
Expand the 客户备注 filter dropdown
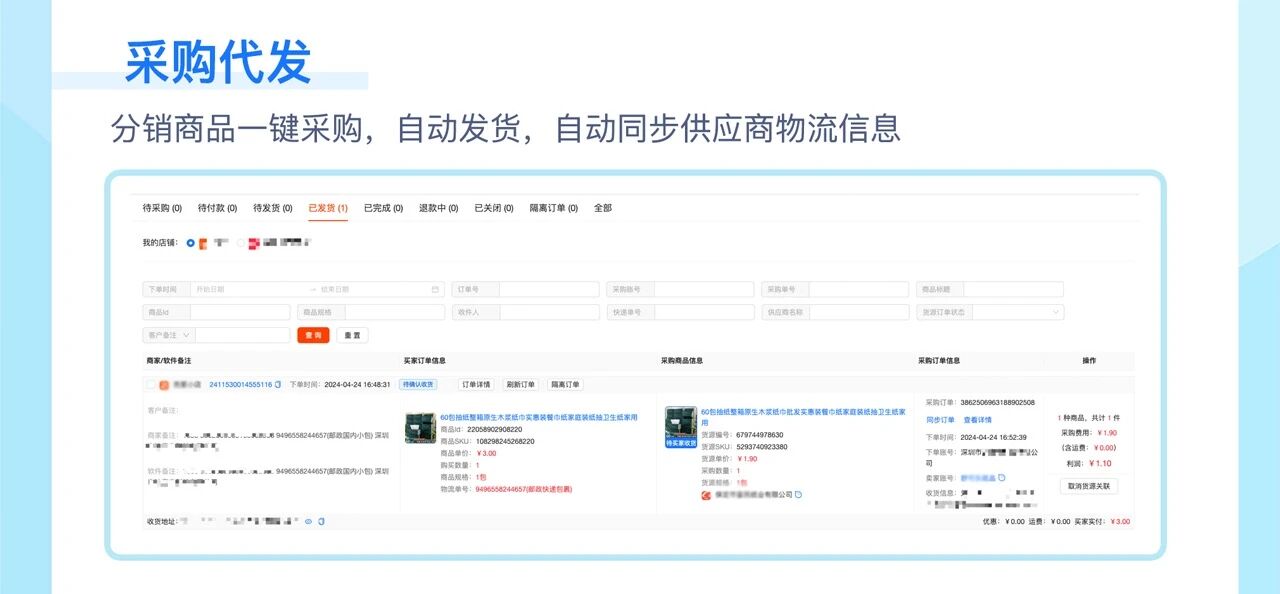(186, 335)
